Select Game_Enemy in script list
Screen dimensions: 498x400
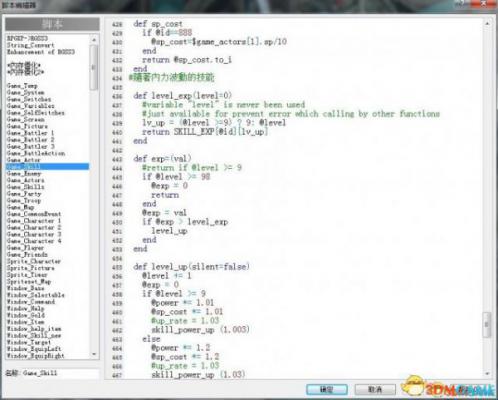tap(24, 173)
